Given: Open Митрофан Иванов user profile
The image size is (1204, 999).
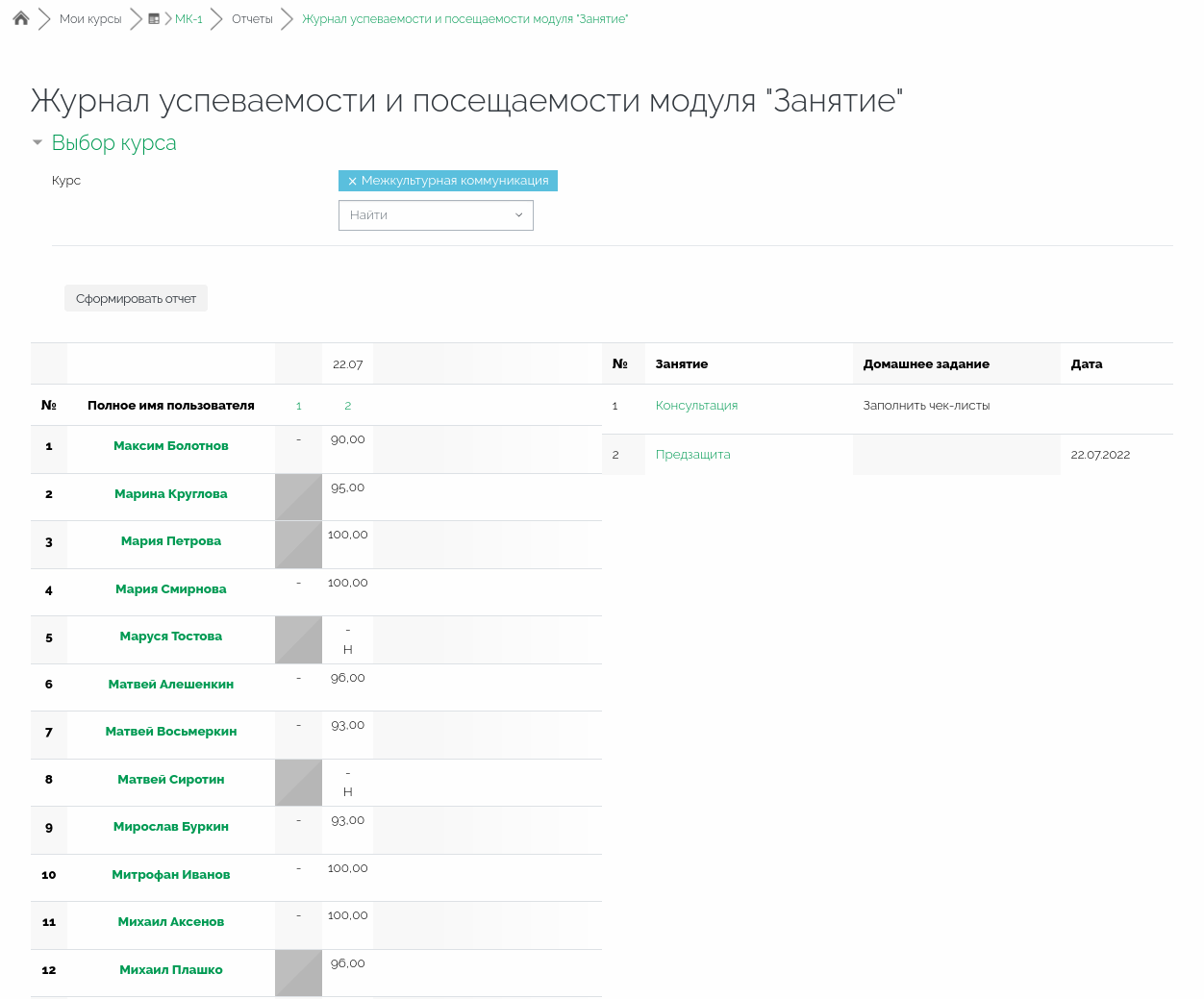Looking at the screenshot, I should [x=171, y=875].
